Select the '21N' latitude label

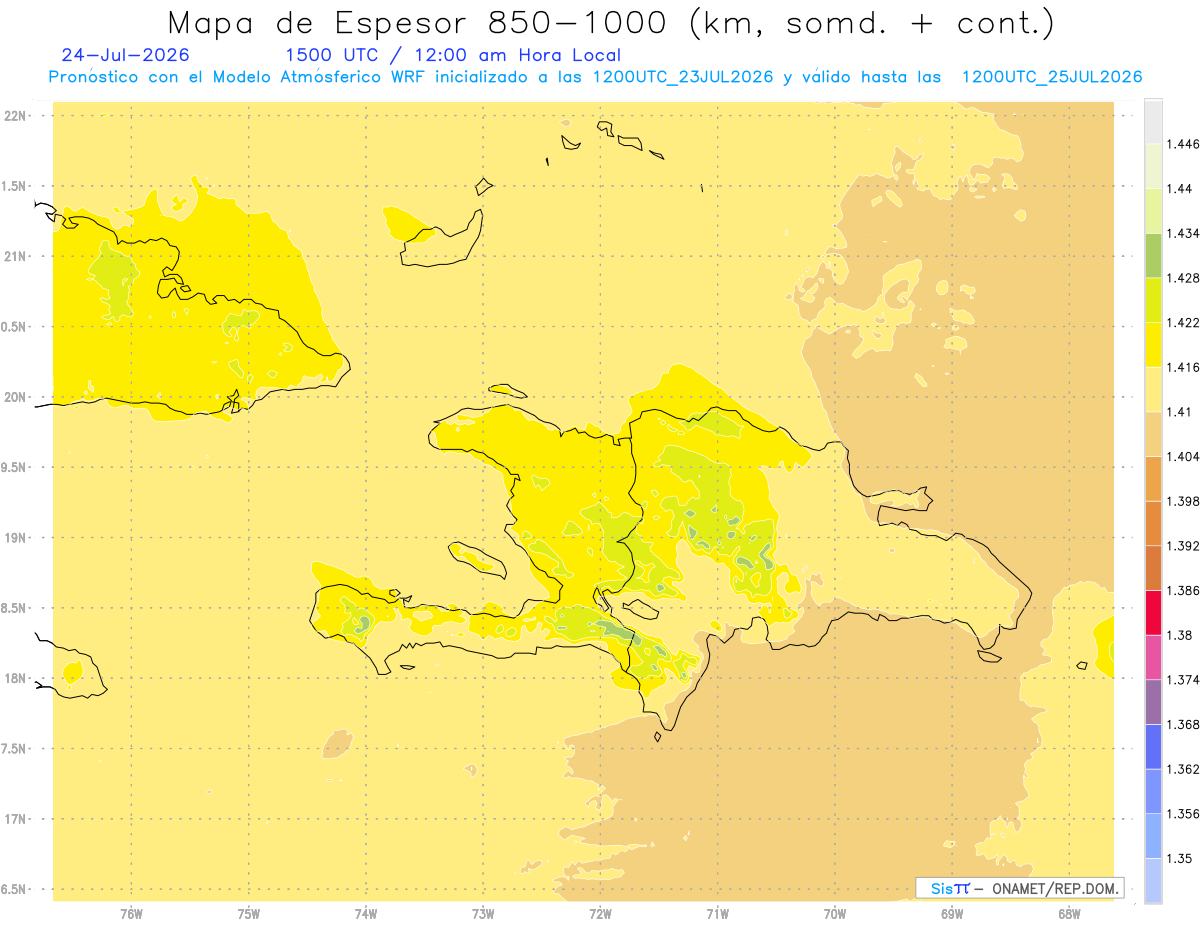(x=15, y=256)
